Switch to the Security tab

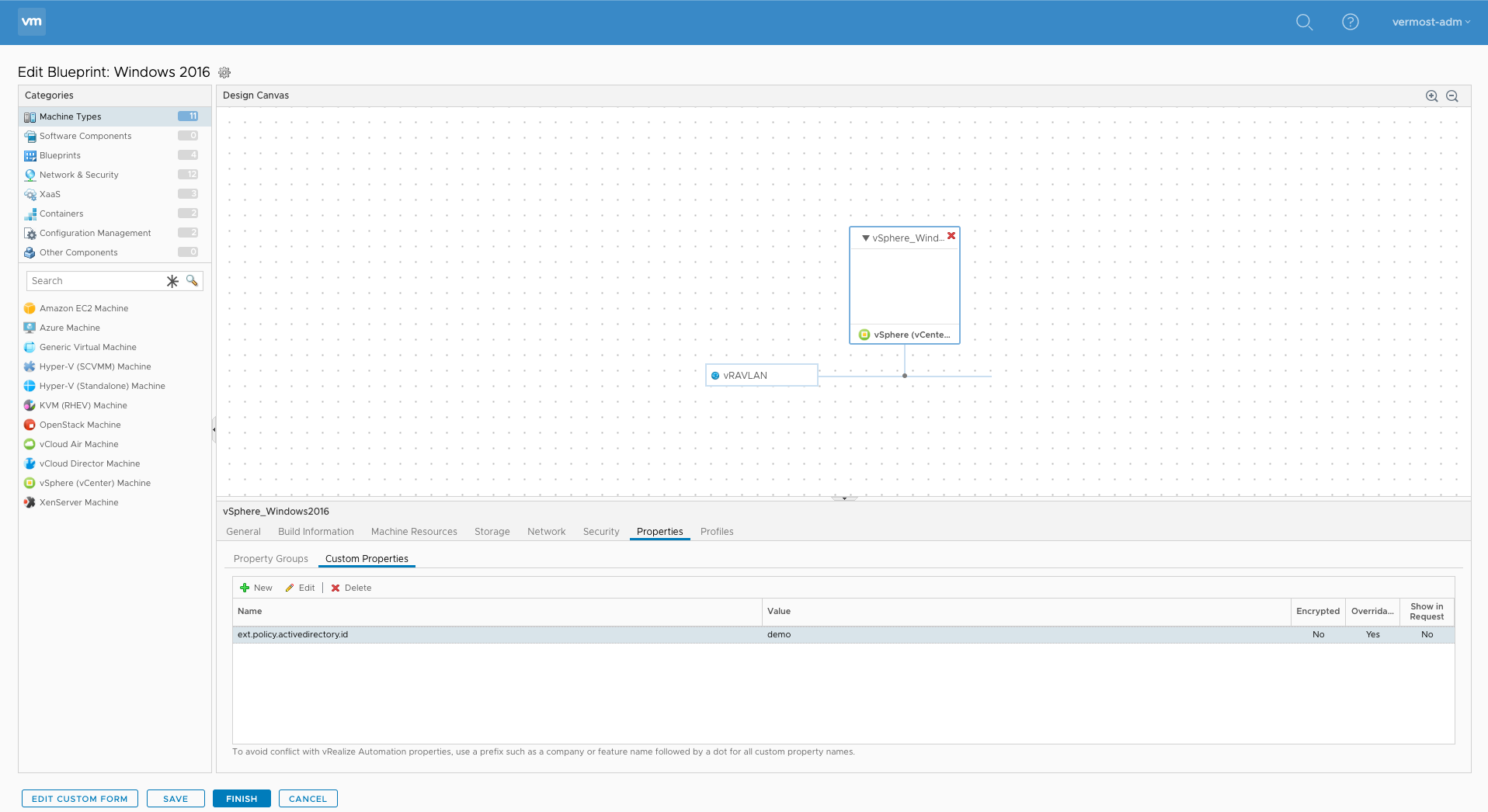coord(601,532)
